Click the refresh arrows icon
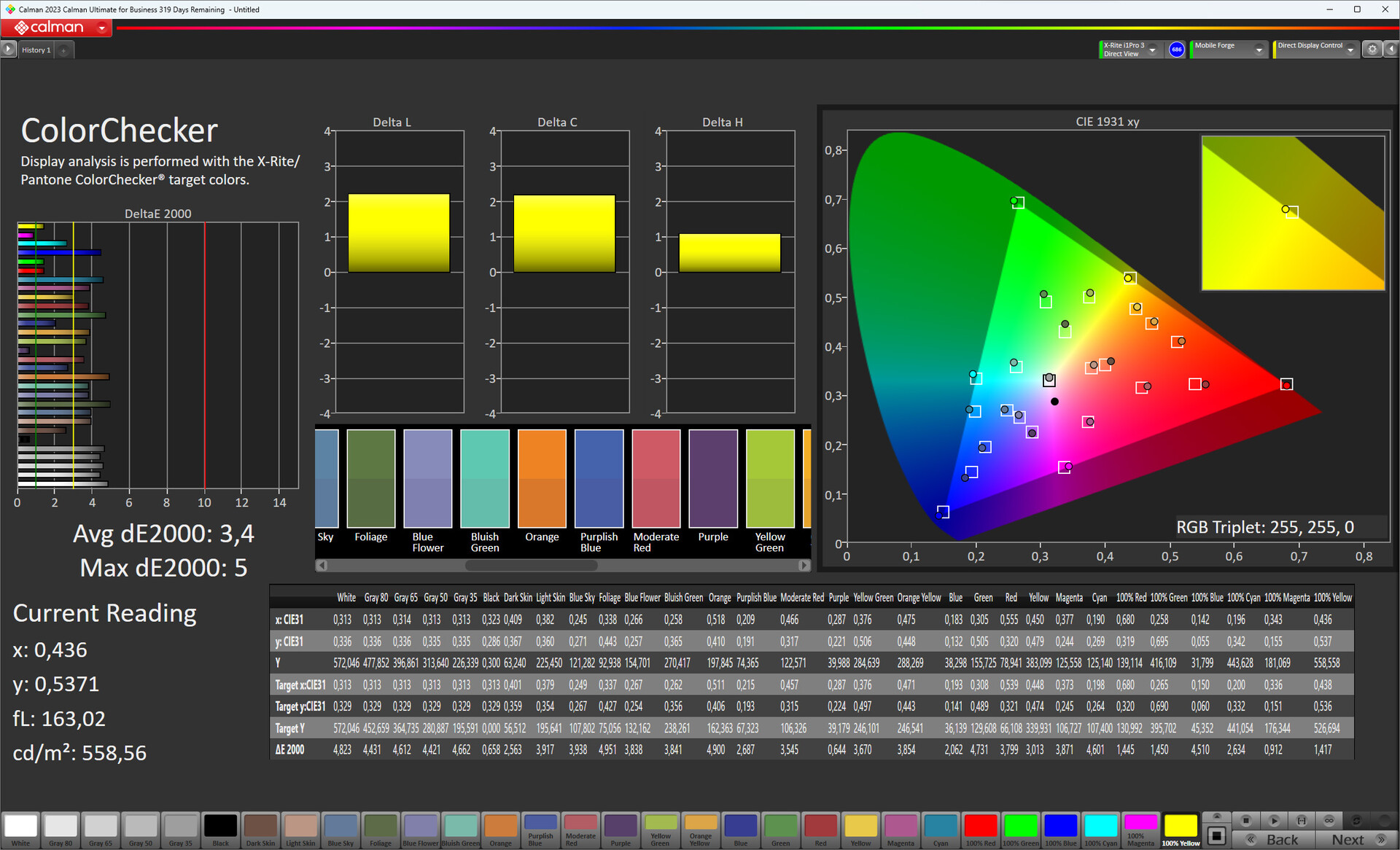Screen dimensions: 1400x850 pos(1357,821)
